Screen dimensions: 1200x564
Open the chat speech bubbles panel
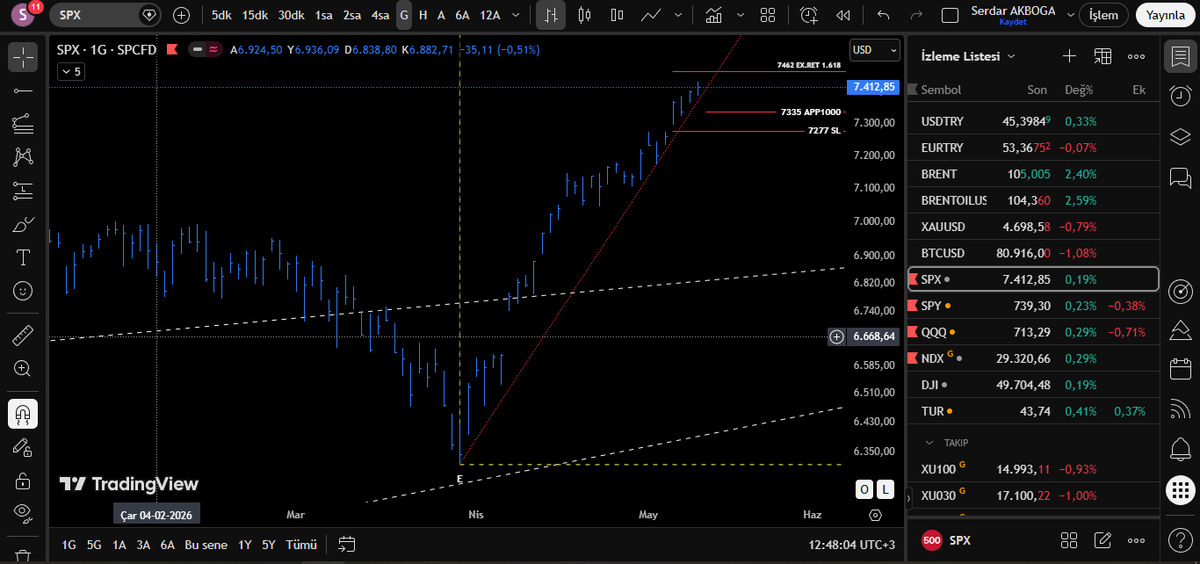pyautogui.click(x=1180, y=177)
